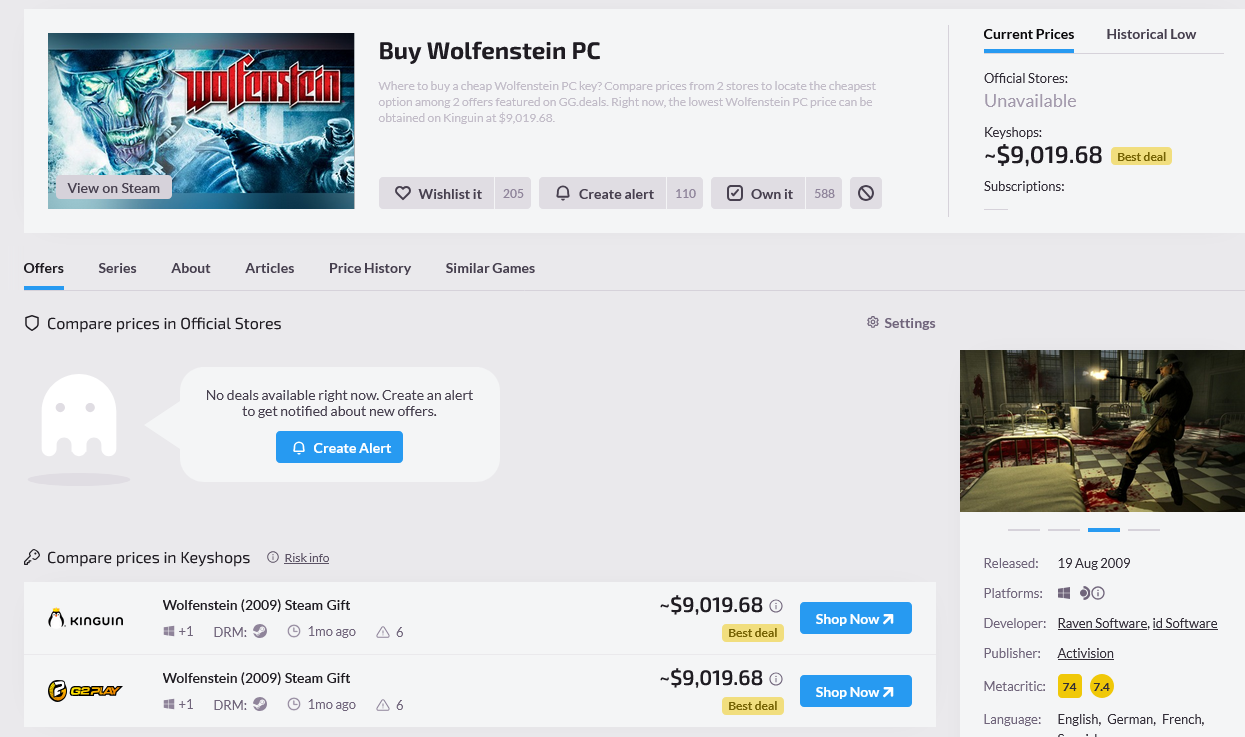Click the key icon by Keyshops heading

32,558
